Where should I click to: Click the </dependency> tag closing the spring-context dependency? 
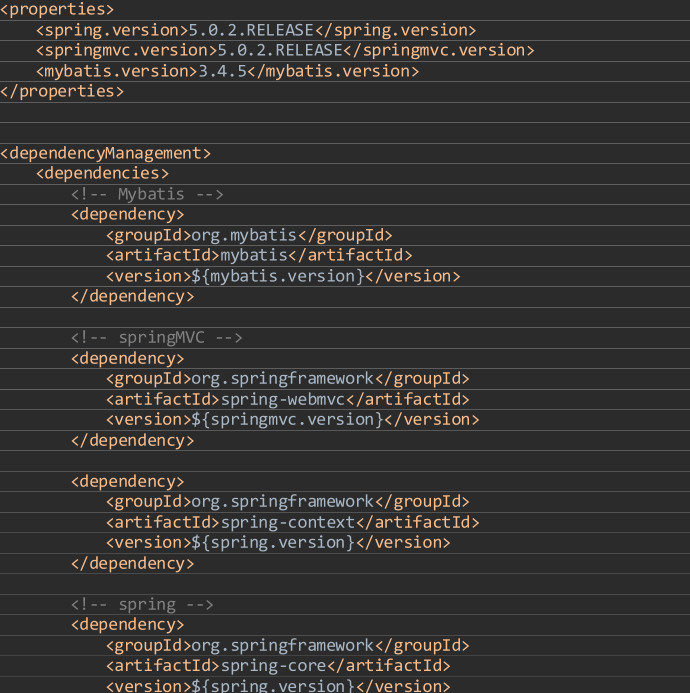[132, 564]
